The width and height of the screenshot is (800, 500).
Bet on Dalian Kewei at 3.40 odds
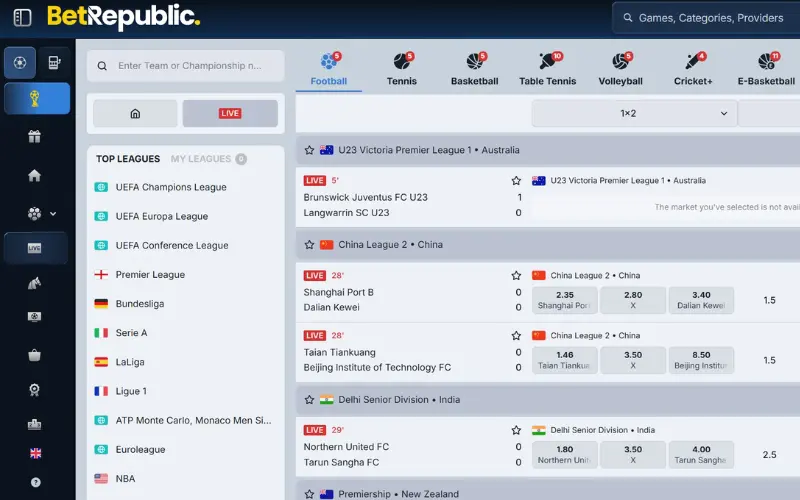pyautogui.click(x=701, y=300)
